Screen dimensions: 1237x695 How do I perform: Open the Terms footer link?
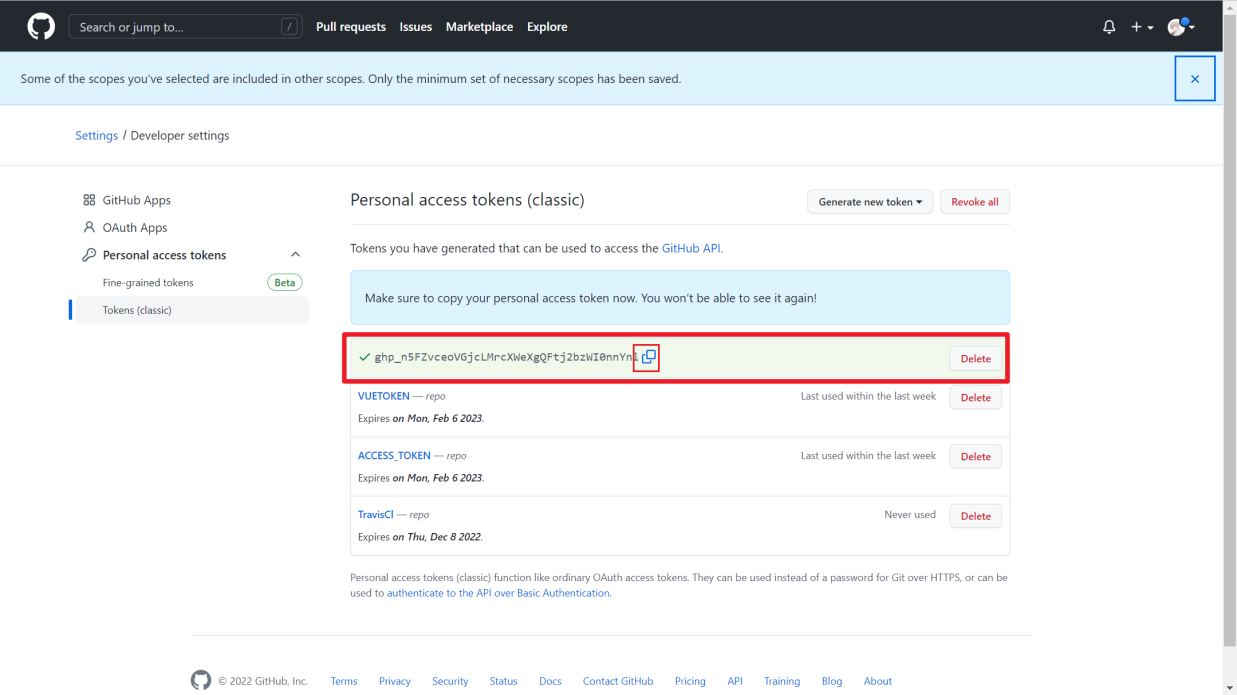344,681
